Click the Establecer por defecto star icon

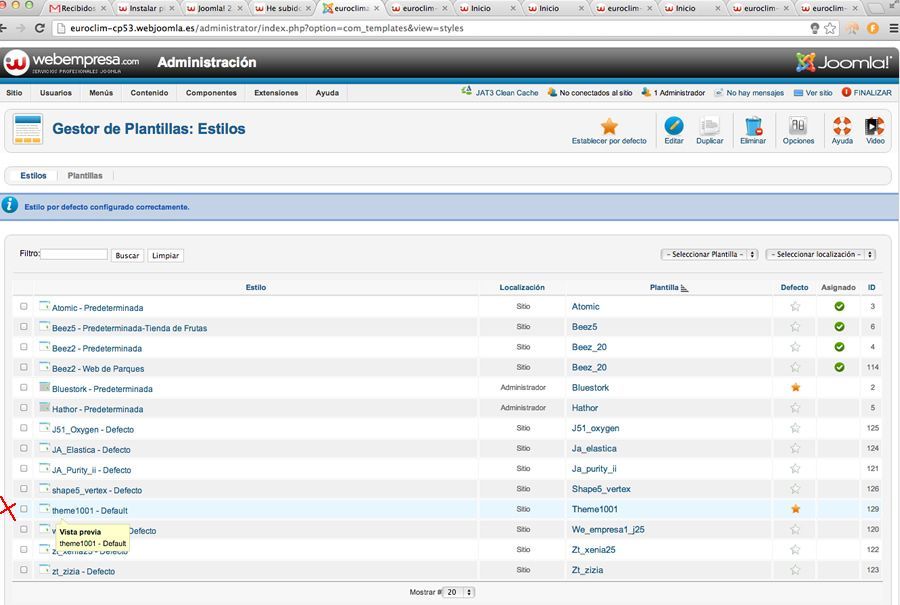609,126
